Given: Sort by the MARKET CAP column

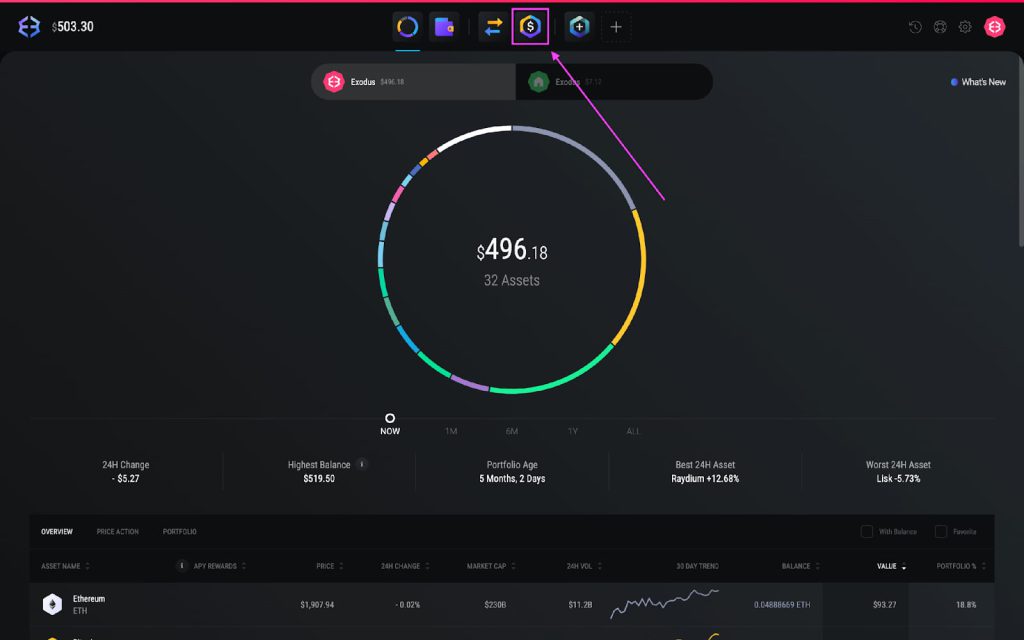Looking at the screenshot, I should coord(491,566).
